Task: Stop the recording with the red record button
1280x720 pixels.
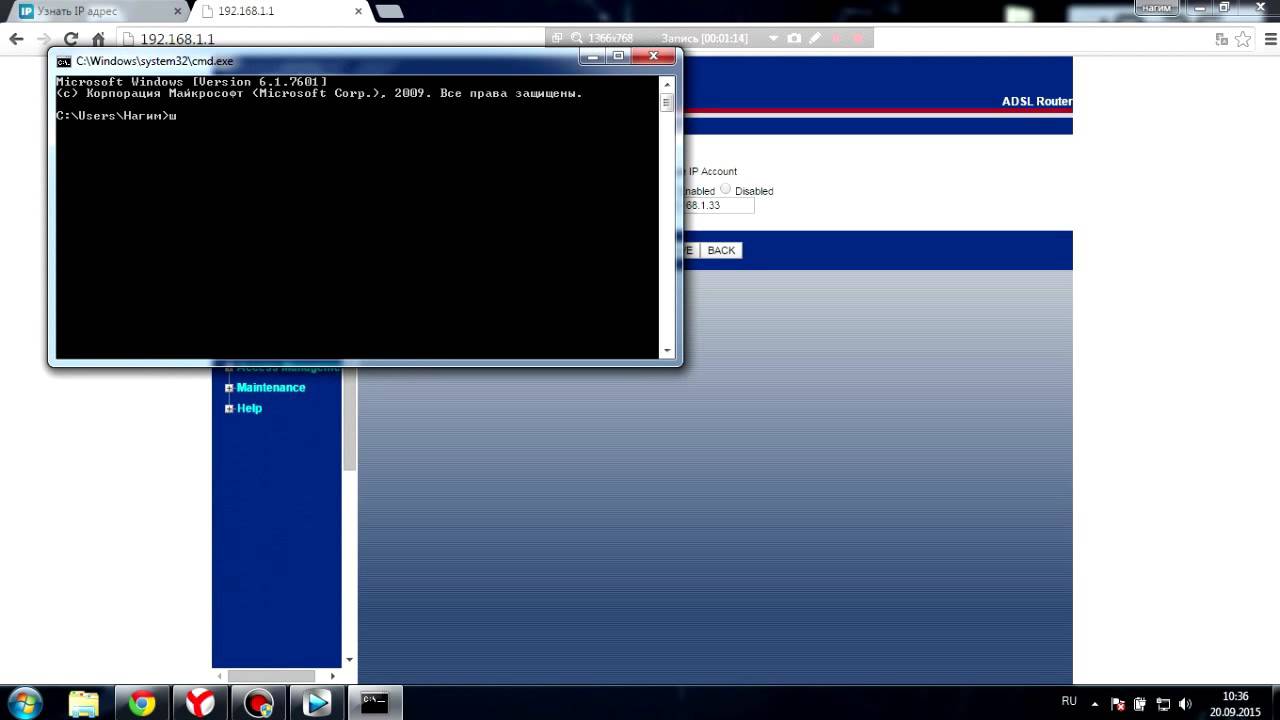Action: coord(858,38)
